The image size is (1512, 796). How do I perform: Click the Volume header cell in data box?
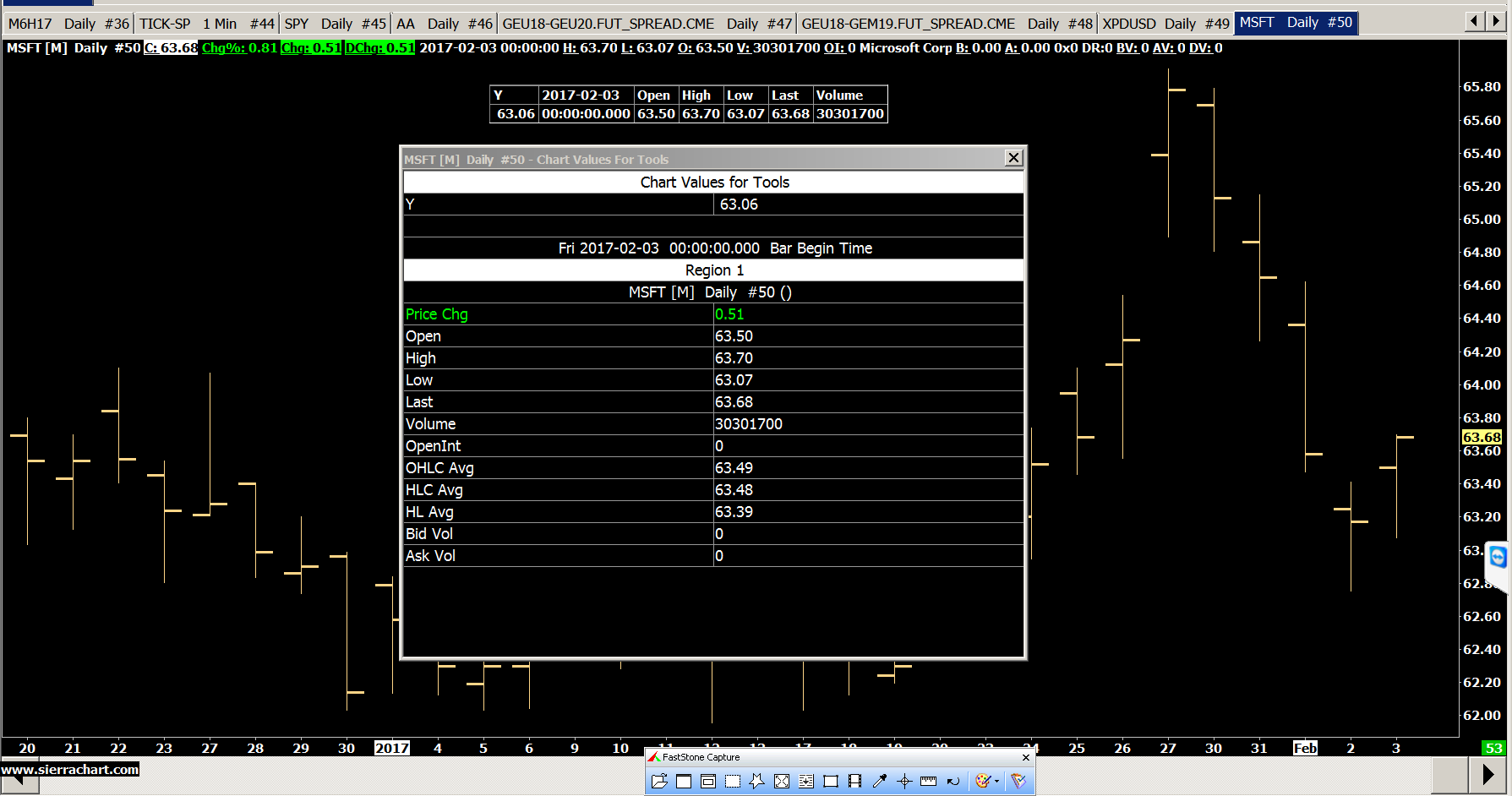[x=849, y=95]
